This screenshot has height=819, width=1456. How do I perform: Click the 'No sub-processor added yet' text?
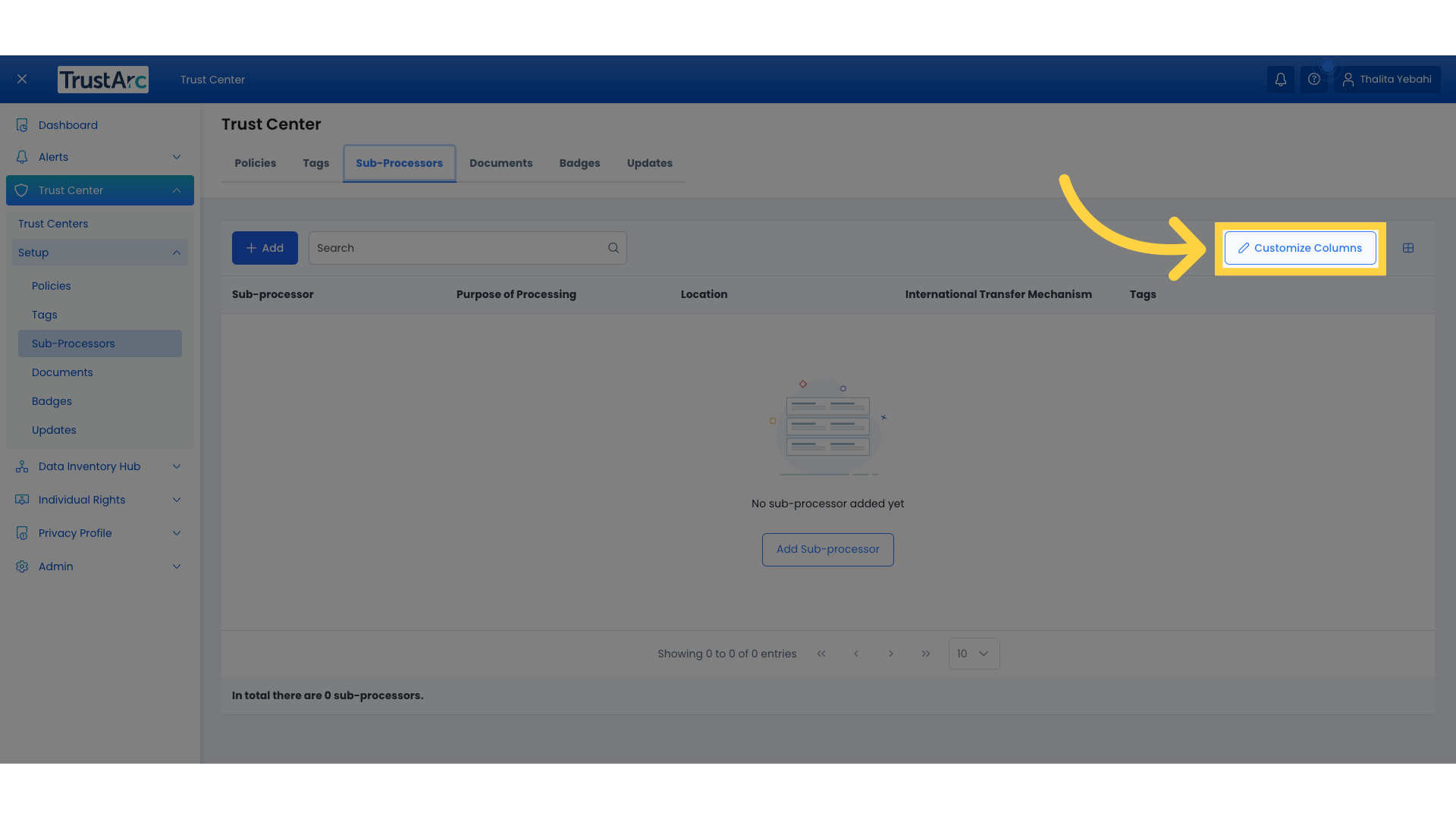point(827,504)
